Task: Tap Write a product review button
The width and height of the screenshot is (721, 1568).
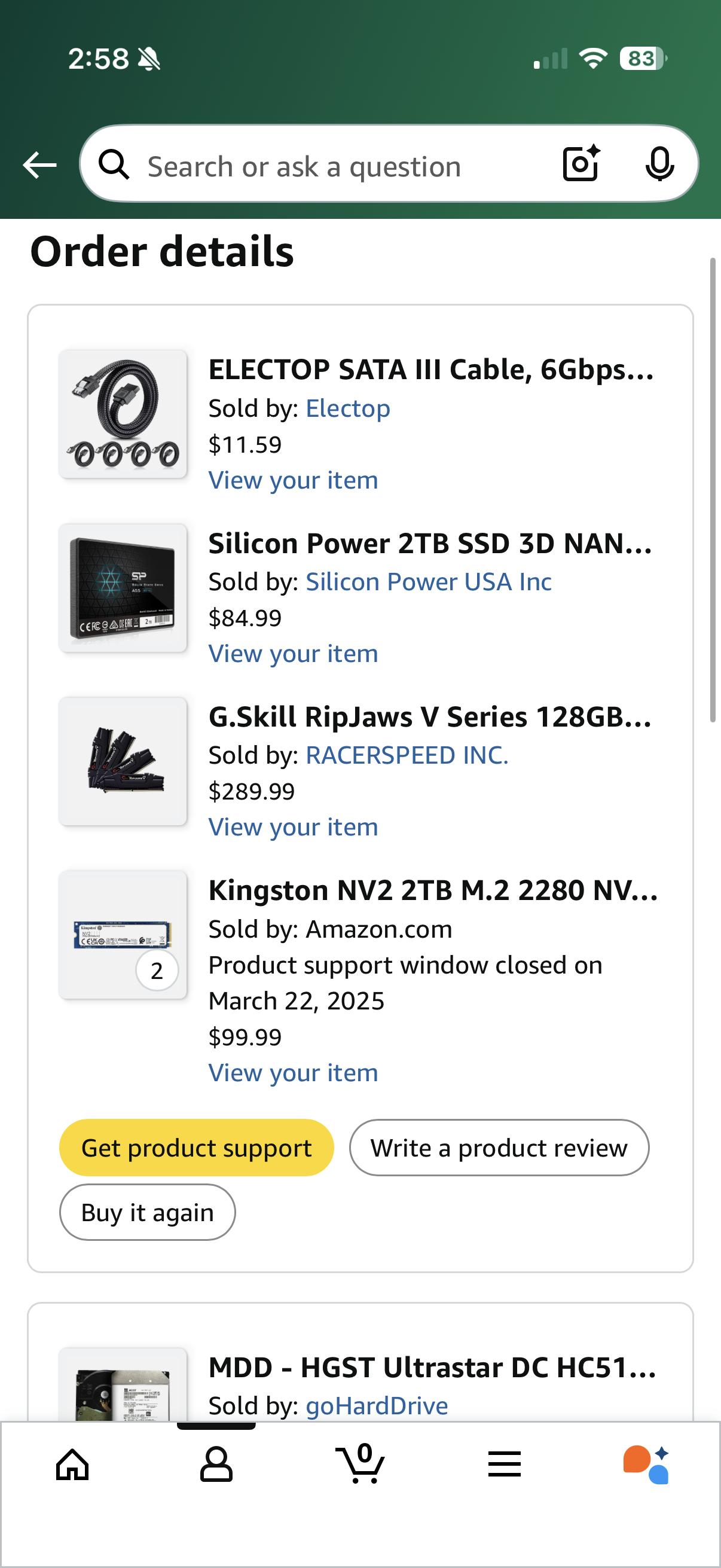Action: (x=499, y=1148)
